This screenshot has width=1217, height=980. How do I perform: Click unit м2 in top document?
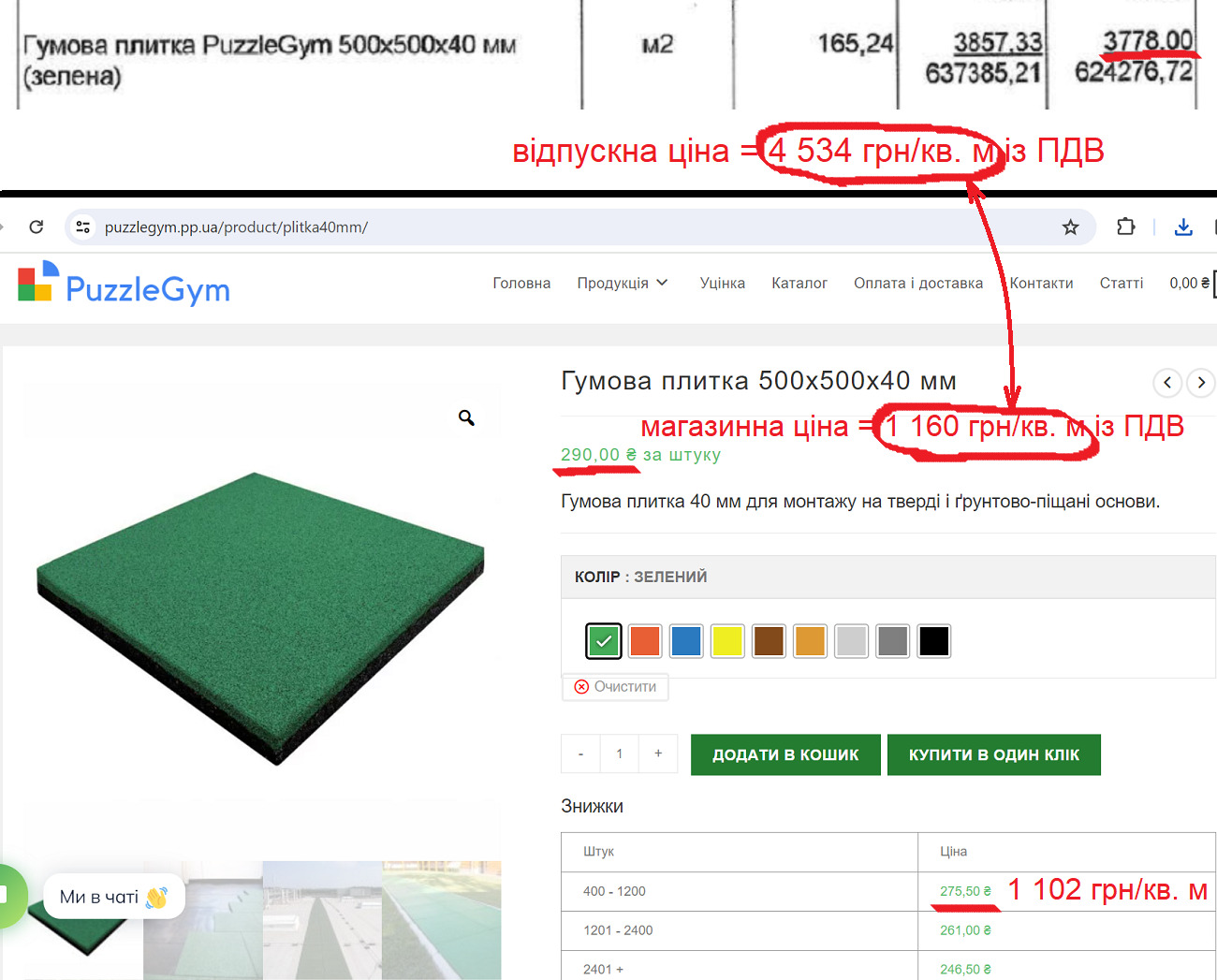point(657,44)
